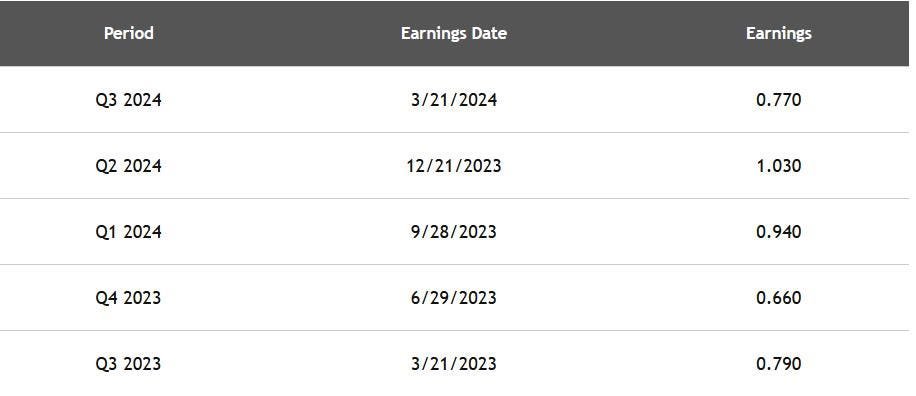Click the 0.790 earnings value
The height and width of the screenshot is (396, 916).
(778, 364)
